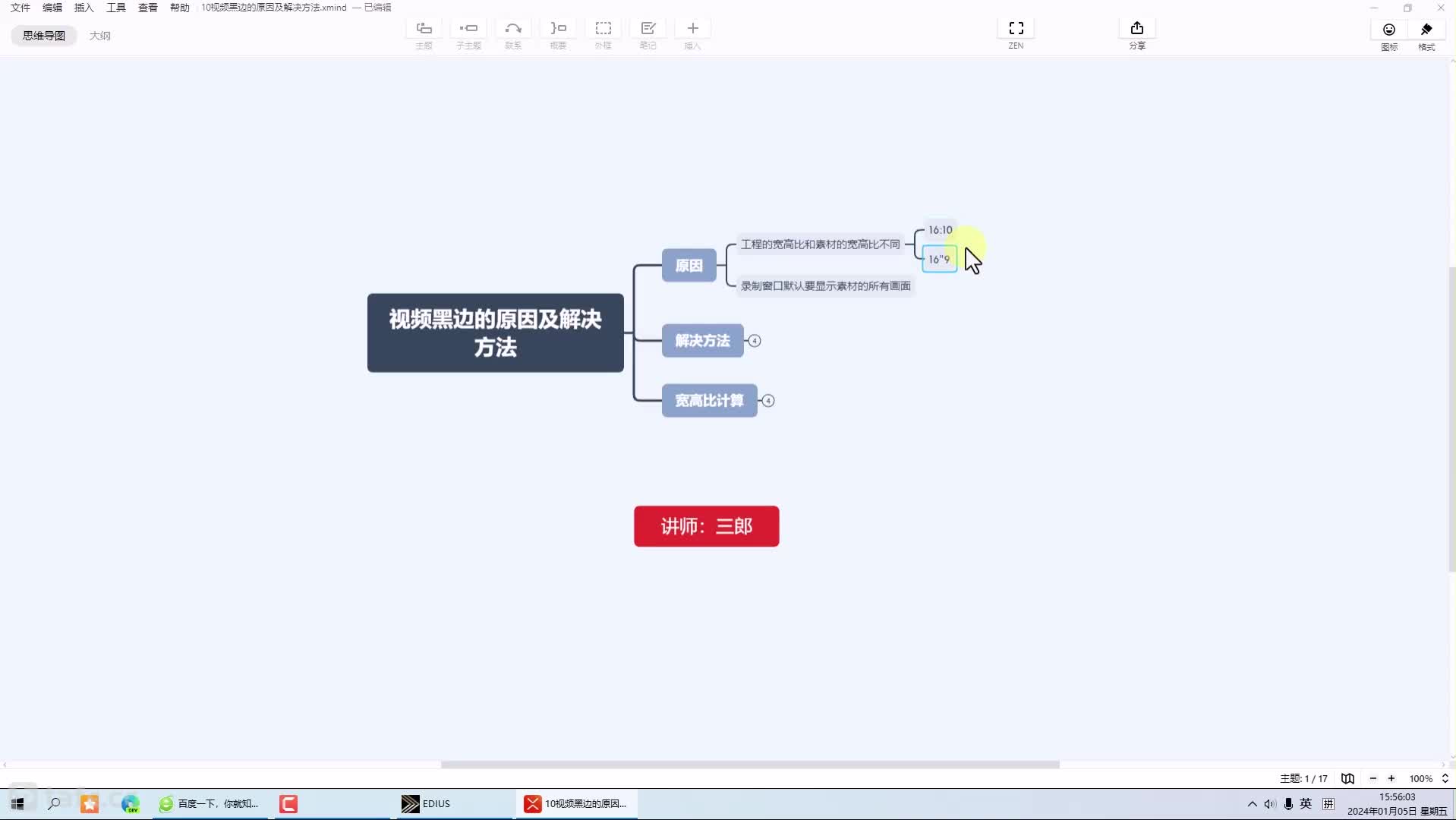1456x820 pixels.
Task: Show hidden system tray icons
Action: pyautogui.click(x=1252, y=803)
